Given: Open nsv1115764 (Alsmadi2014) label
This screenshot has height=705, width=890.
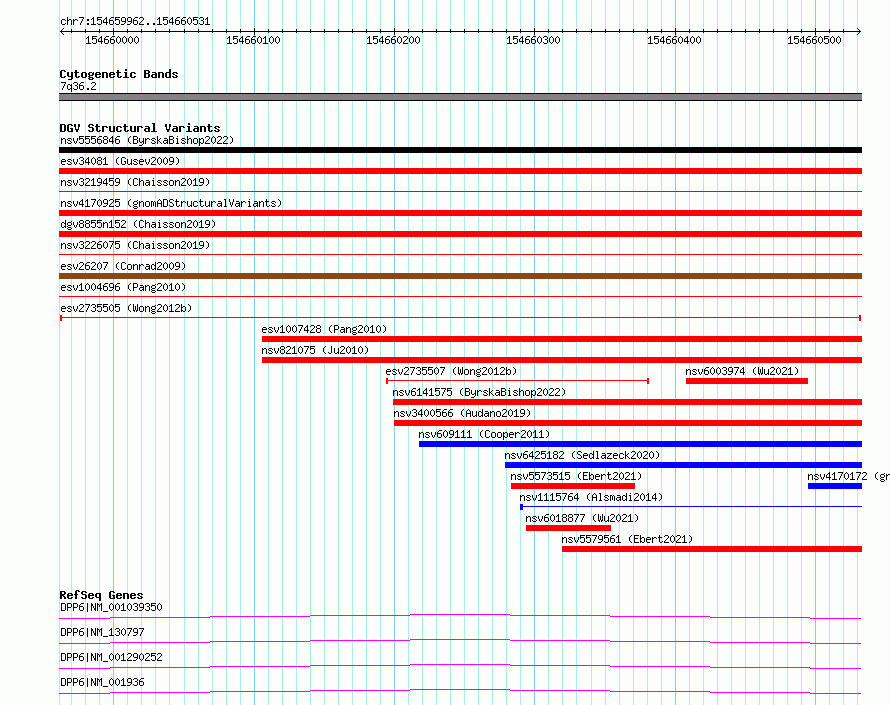Looking at the screenshot, I should [x=591, y=497].
